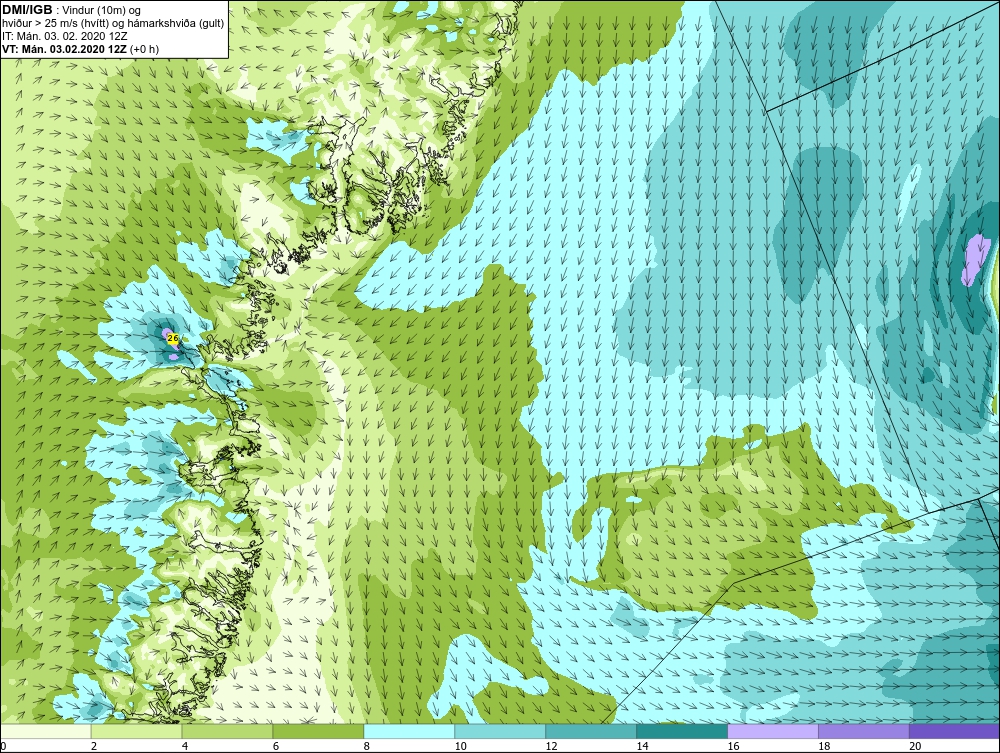Image resolution: width=1000 pixels, height=753 pixels.
Task: Select the 12–14 m/s teal legend swatch
Action: (x=591, y=731)
